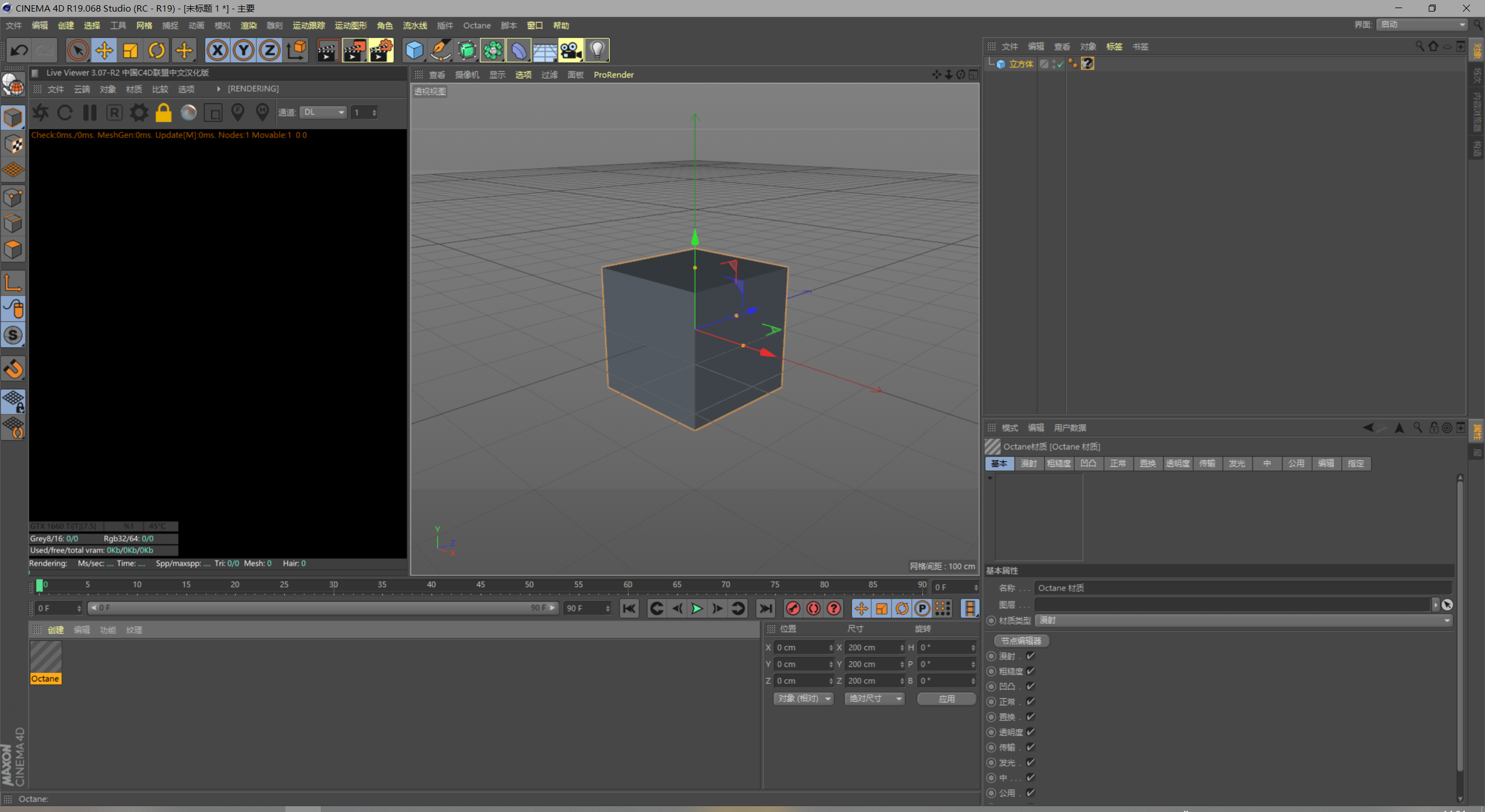Select the 立方体 object in Object Manager
Screen dimensions: 1485x812
click(x=1021, y=64)
